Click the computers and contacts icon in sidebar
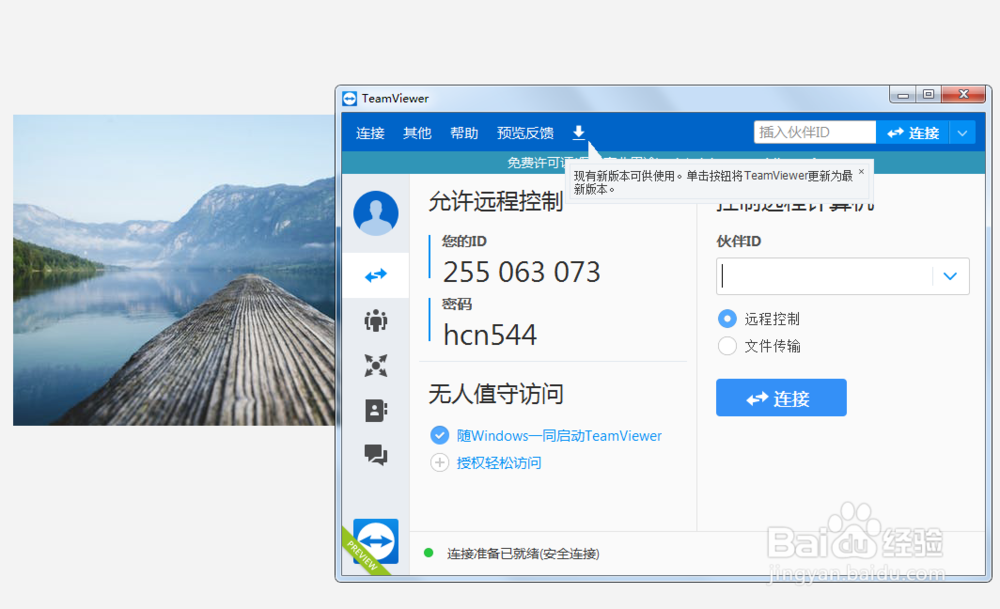This screenshot has width=1000, height=609. (x=375, y=410)
